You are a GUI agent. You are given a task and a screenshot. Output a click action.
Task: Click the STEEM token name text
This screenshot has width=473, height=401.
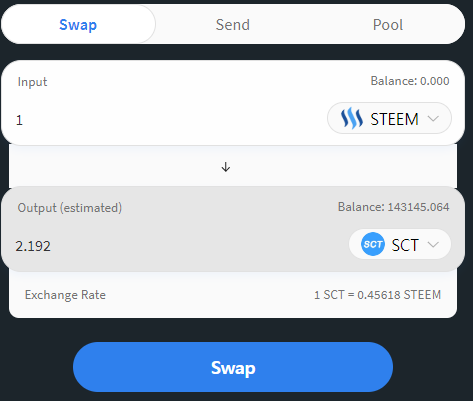[394, 119]
